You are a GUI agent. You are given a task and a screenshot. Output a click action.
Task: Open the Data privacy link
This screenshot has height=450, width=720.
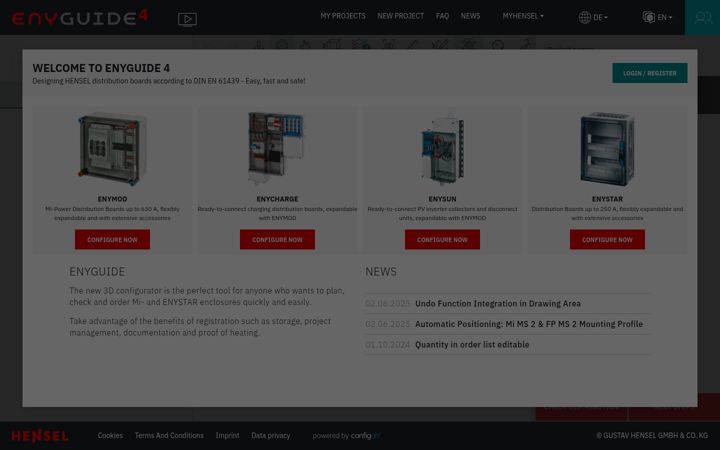270,435
